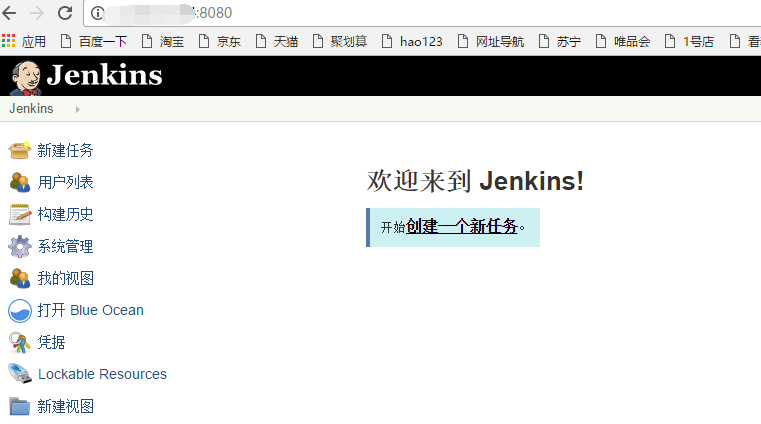Viewport: 761px width, 424px height.
Task: Click the Jenkins header title
Action: [104, 75]
